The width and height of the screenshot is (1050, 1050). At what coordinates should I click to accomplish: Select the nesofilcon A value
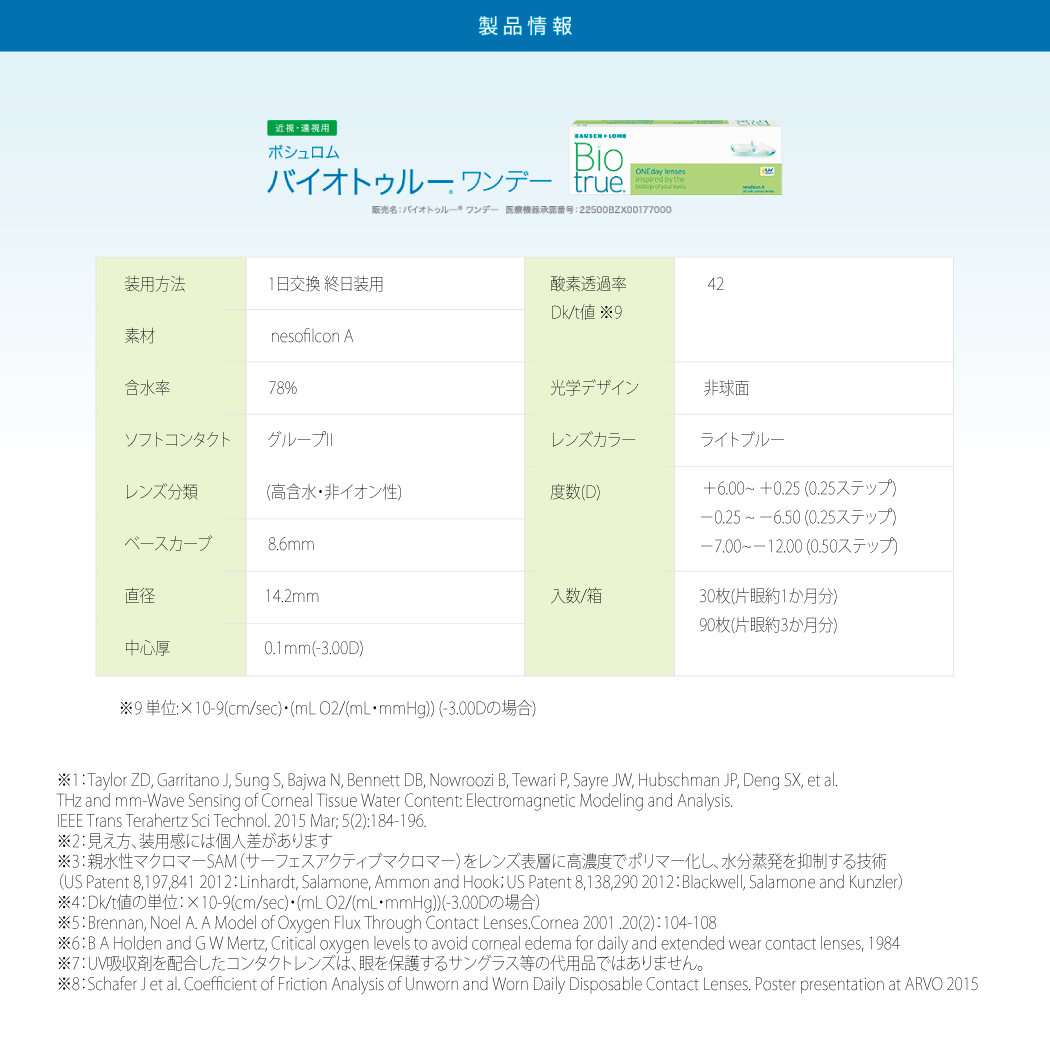311,336
